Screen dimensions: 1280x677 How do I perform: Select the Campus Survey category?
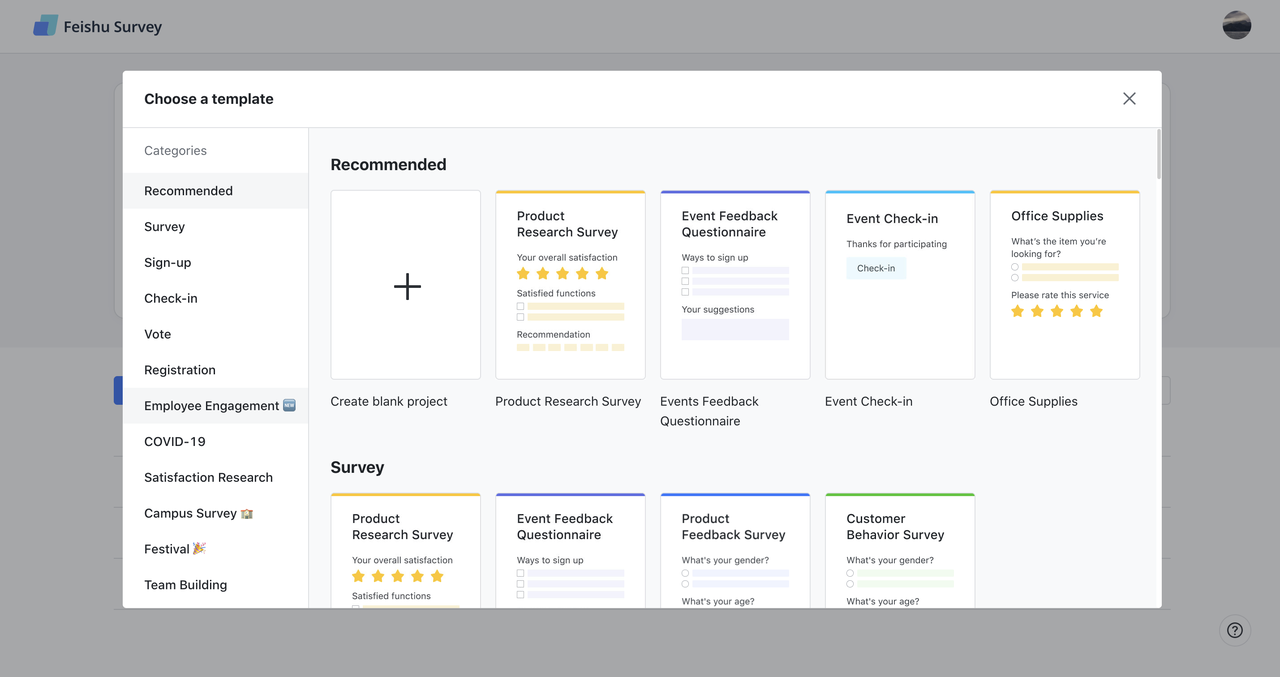tap(216, 513)
